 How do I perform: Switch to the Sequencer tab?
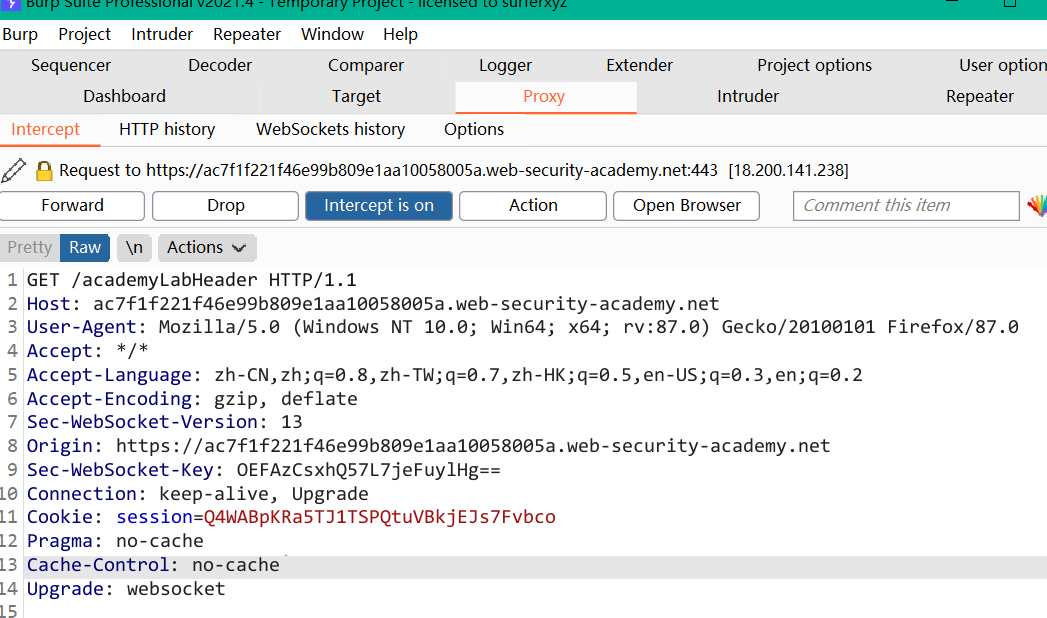71,65
